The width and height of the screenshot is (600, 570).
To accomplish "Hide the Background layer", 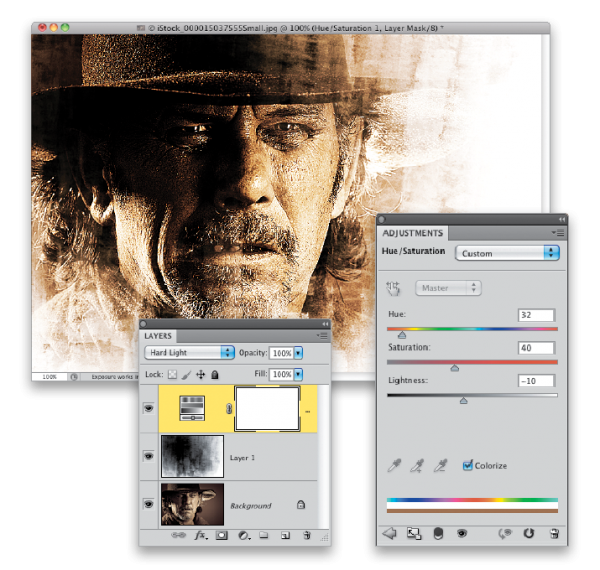I will pyautogui.click(x=149, y=505).
